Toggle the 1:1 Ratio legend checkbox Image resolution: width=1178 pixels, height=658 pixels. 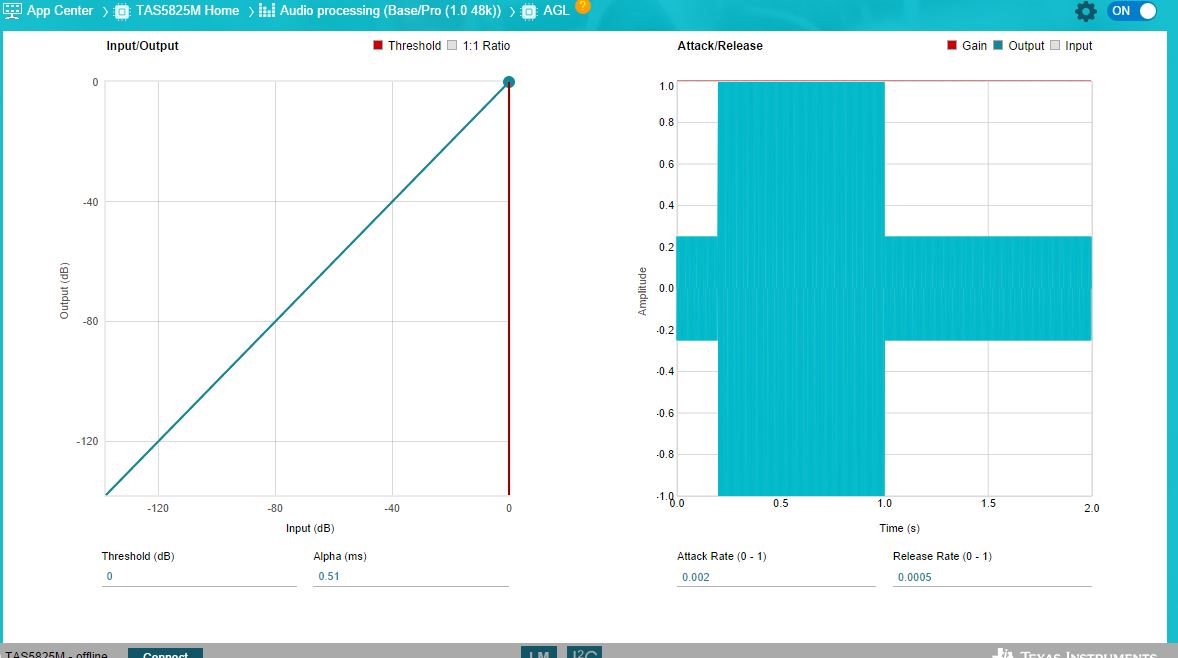point(452,45)
